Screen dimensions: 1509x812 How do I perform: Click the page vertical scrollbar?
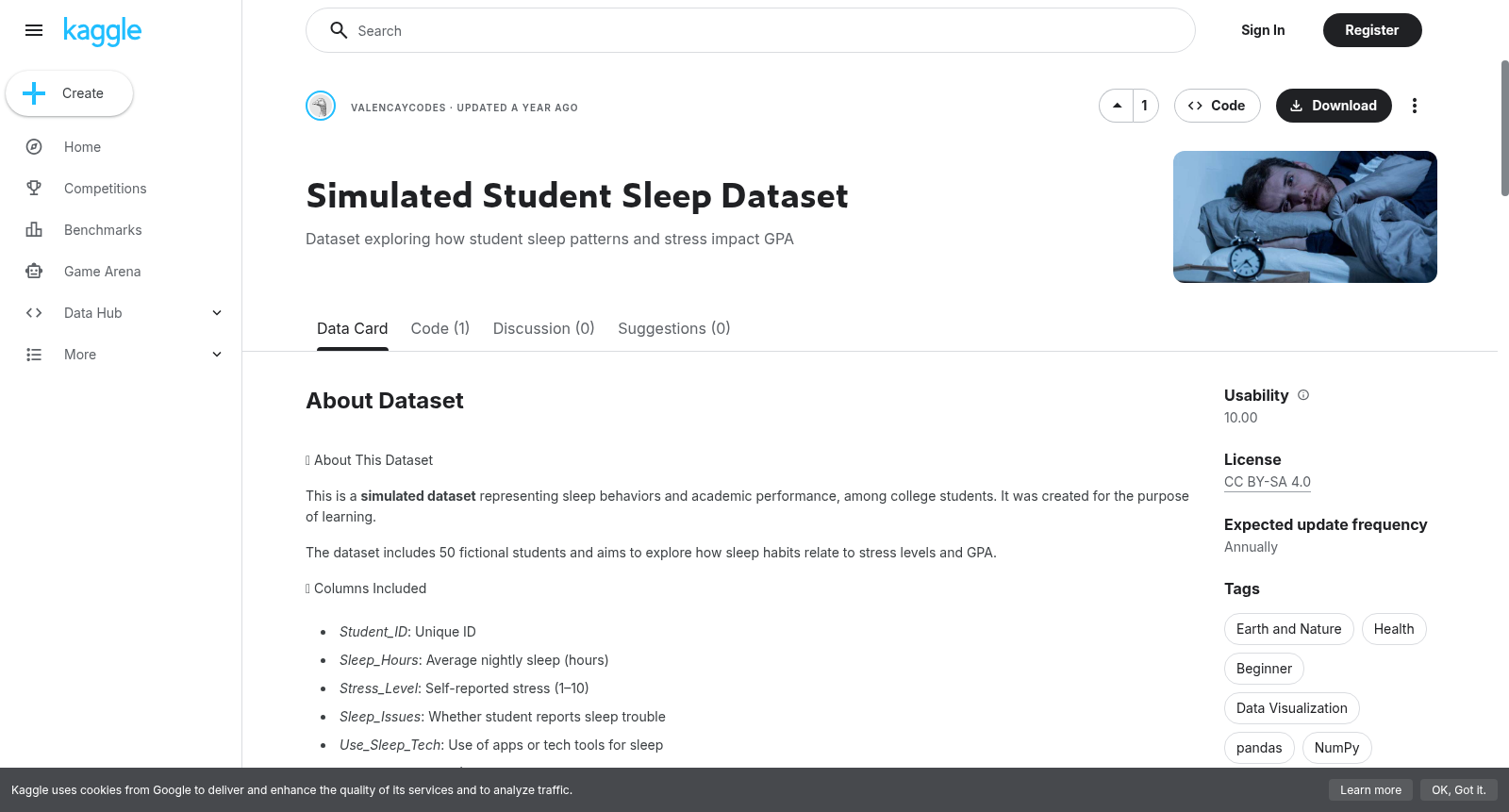point(1504,128)
